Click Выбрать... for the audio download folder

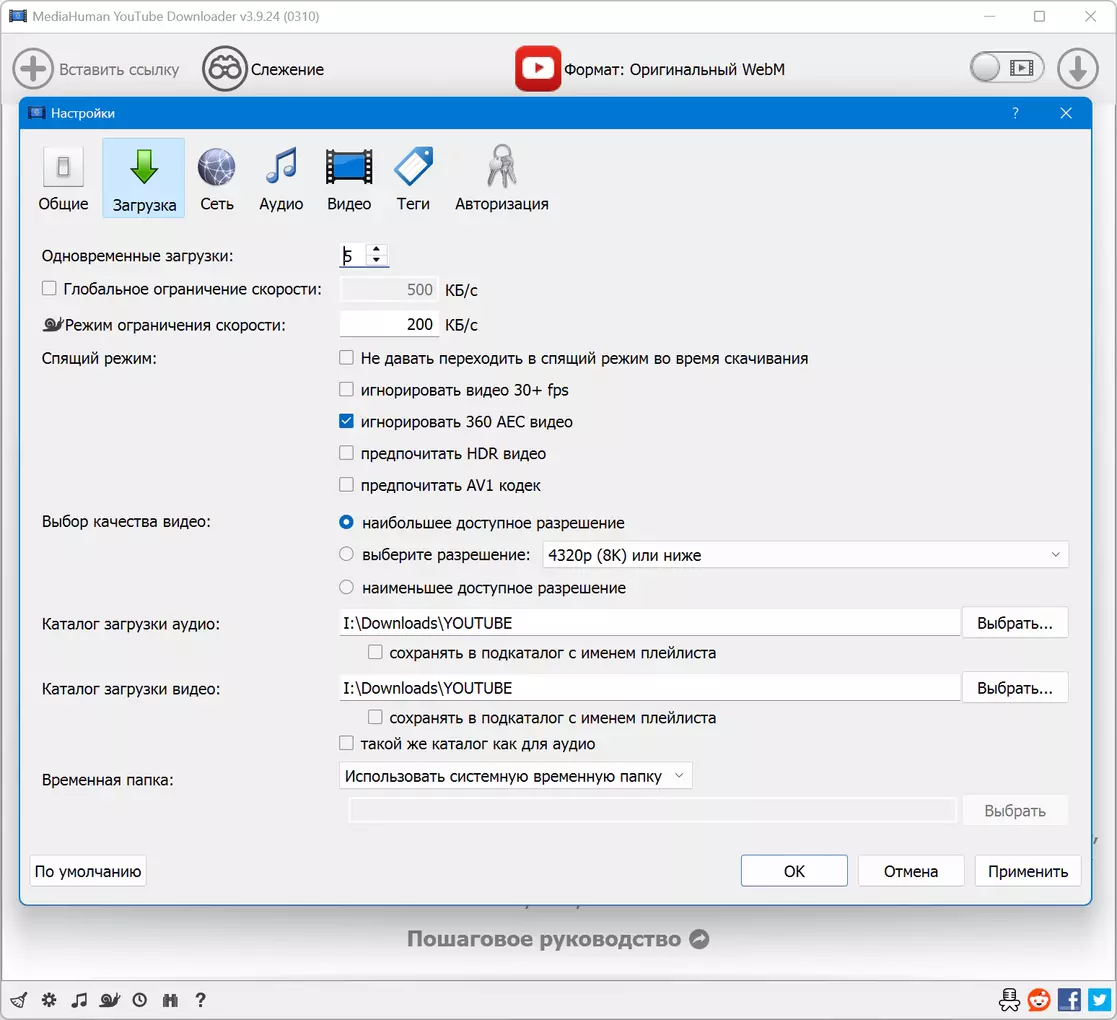(x=1014, y=623)
